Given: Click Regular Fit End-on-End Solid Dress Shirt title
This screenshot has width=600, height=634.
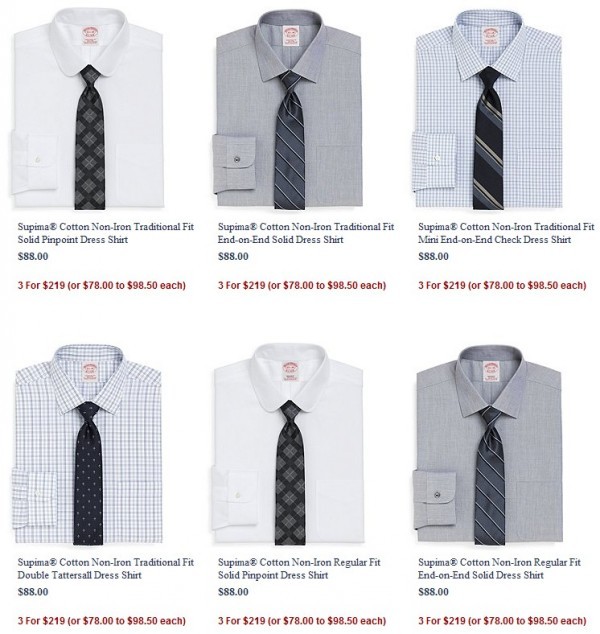Looking at the screenshot, I should (x=499, y=568).
